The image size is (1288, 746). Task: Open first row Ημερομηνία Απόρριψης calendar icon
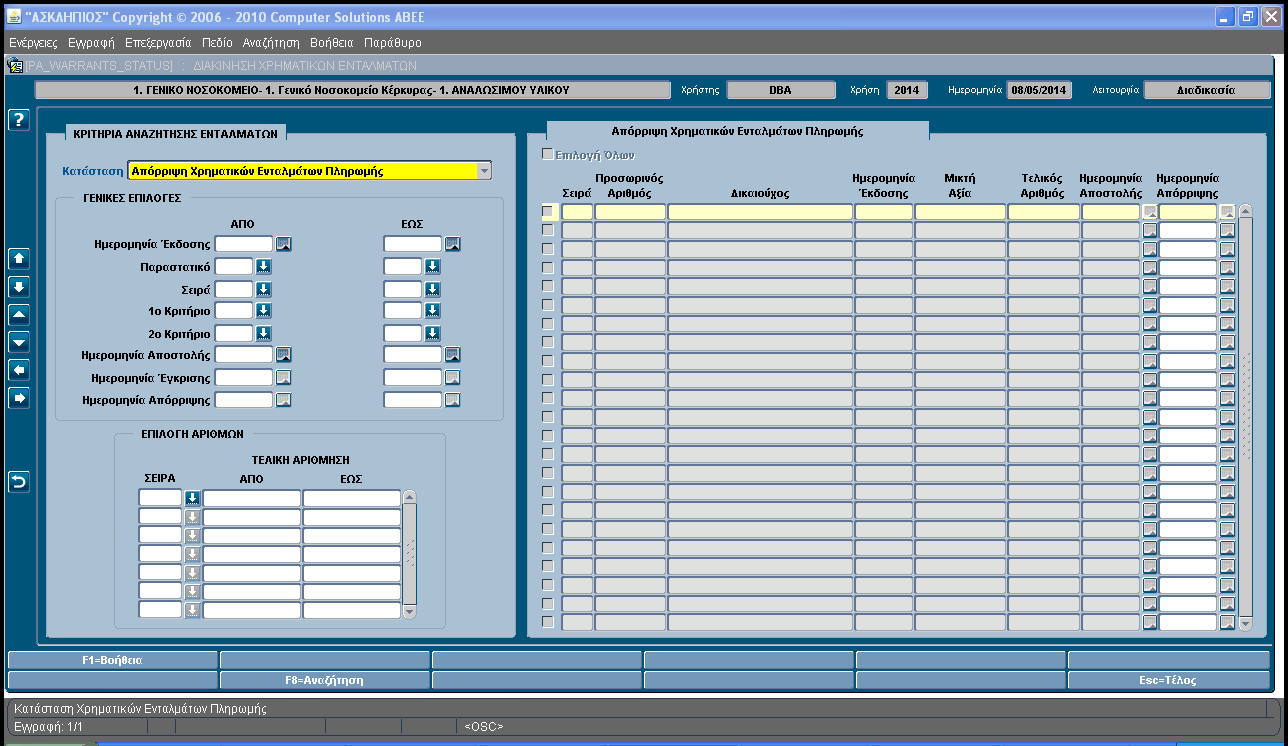(x=1227, y=212)
